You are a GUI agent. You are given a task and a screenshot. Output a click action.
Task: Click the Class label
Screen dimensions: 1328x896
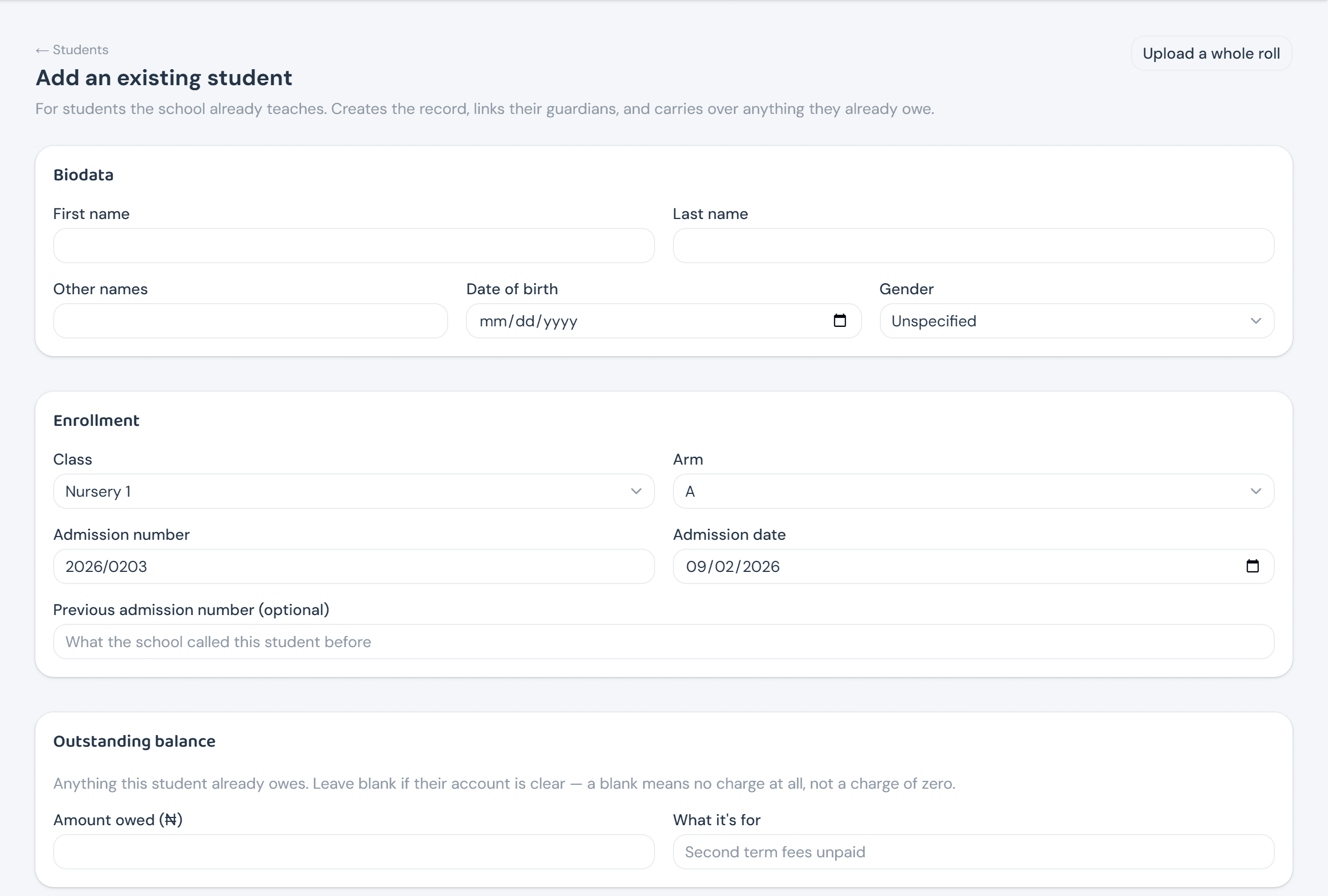coord(72,459)
